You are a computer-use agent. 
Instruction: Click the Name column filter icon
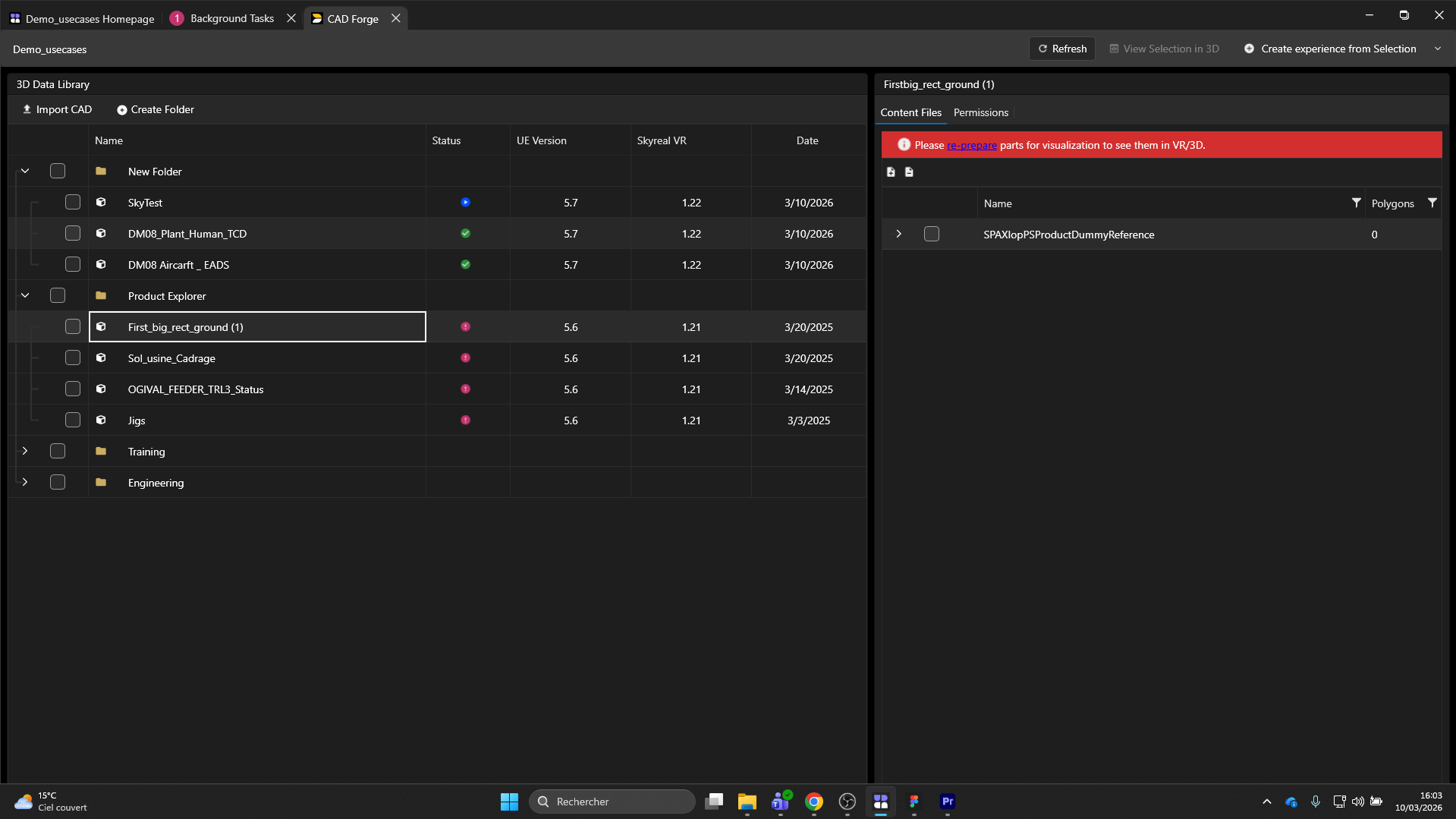1356,203
